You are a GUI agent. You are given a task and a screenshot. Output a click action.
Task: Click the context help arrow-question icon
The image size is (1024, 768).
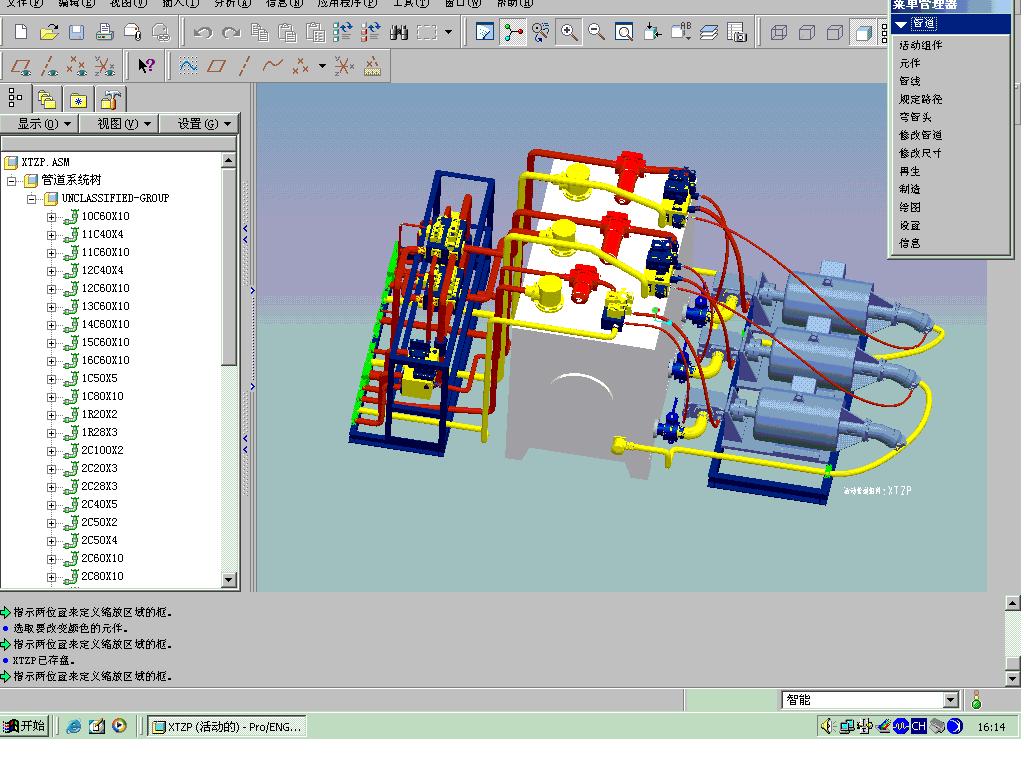[147, 67]
